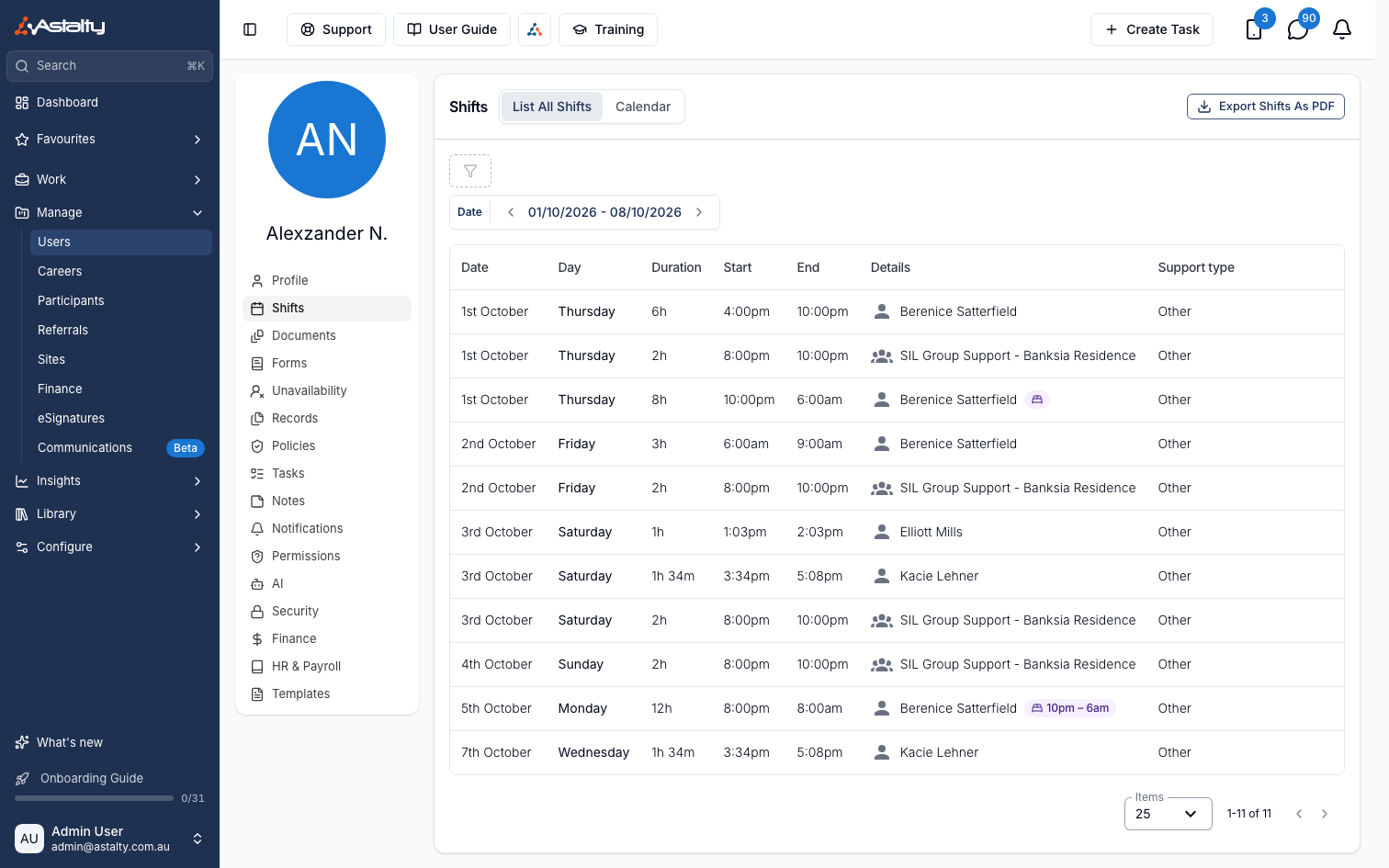
Task: Expand the Favourites menu
Action: tap(110, 140)
